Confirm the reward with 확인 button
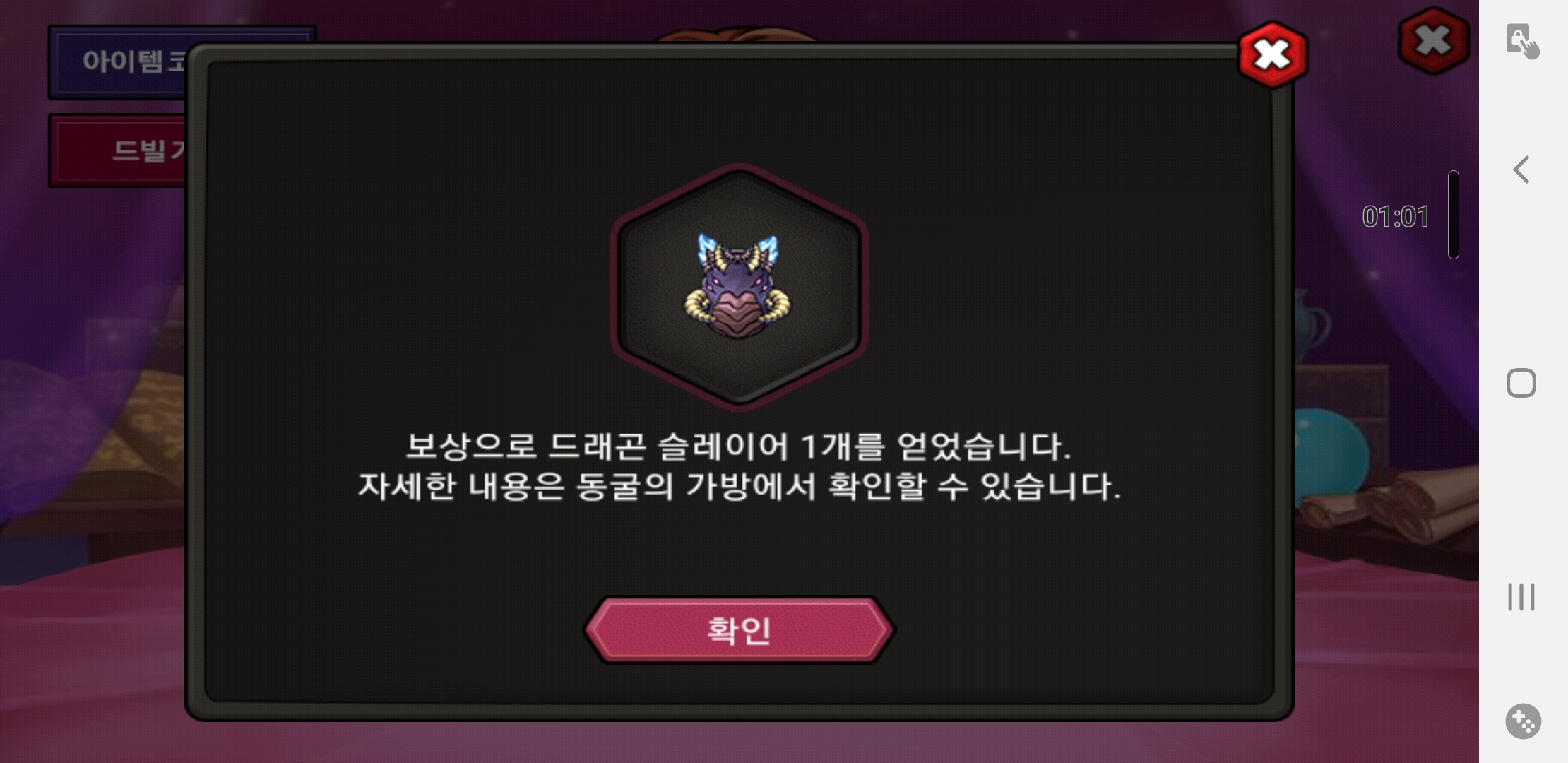The height and width of the screenshot is (763, 1568). click(739, 629)
